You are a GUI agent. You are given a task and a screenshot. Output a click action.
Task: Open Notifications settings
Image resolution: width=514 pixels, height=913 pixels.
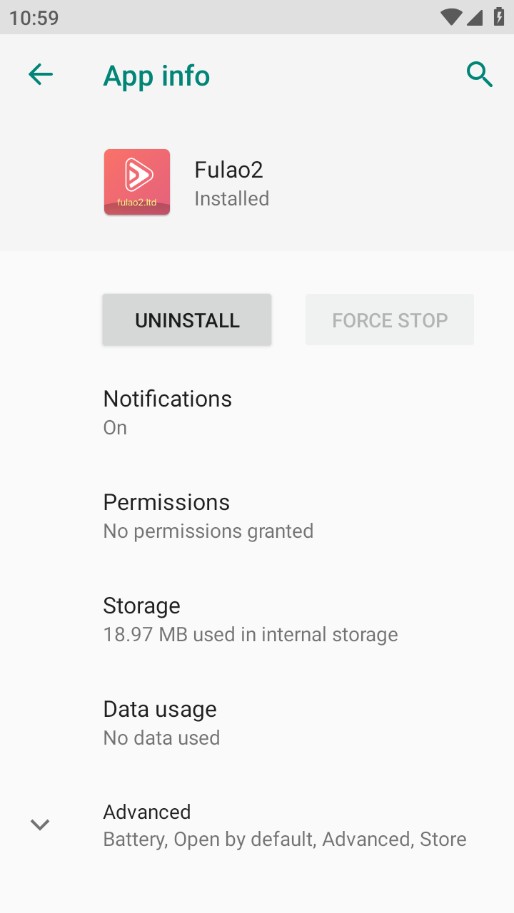point(257,412)
